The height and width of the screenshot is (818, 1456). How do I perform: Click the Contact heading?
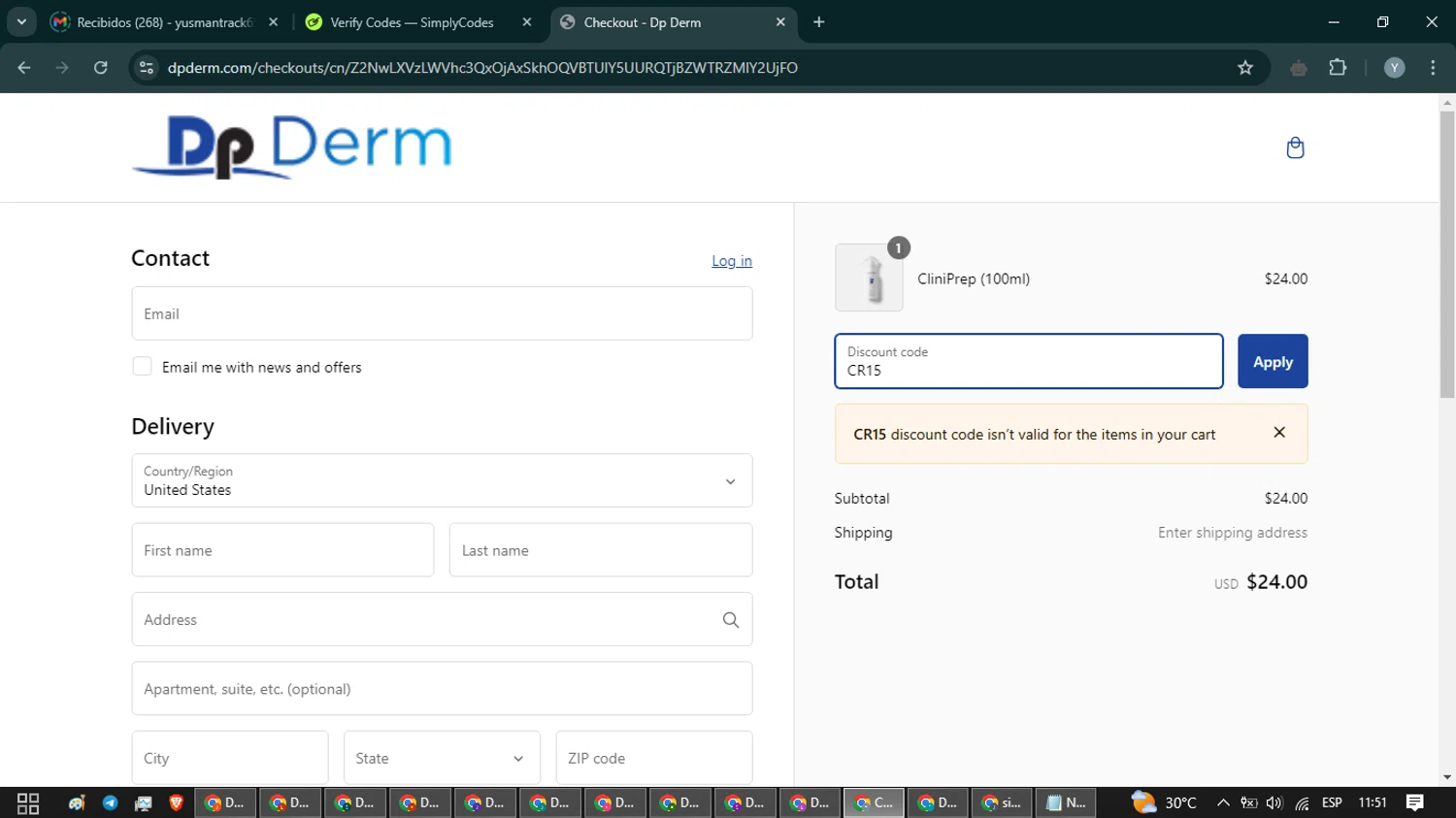point(170,258)
